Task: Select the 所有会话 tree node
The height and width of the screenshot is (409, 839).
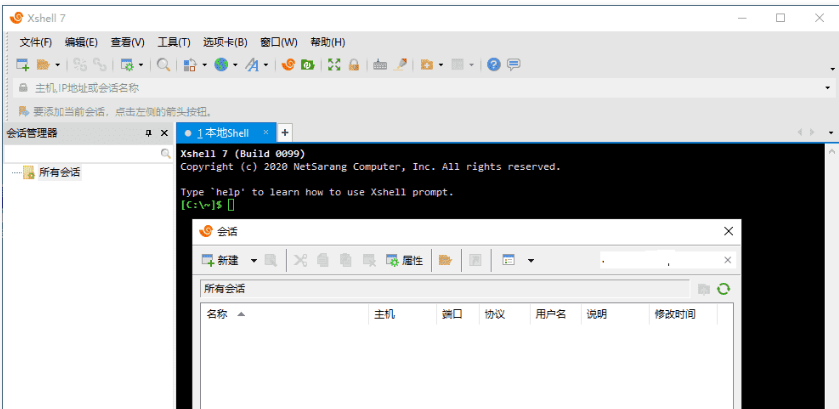Action: tap(59, 172)
